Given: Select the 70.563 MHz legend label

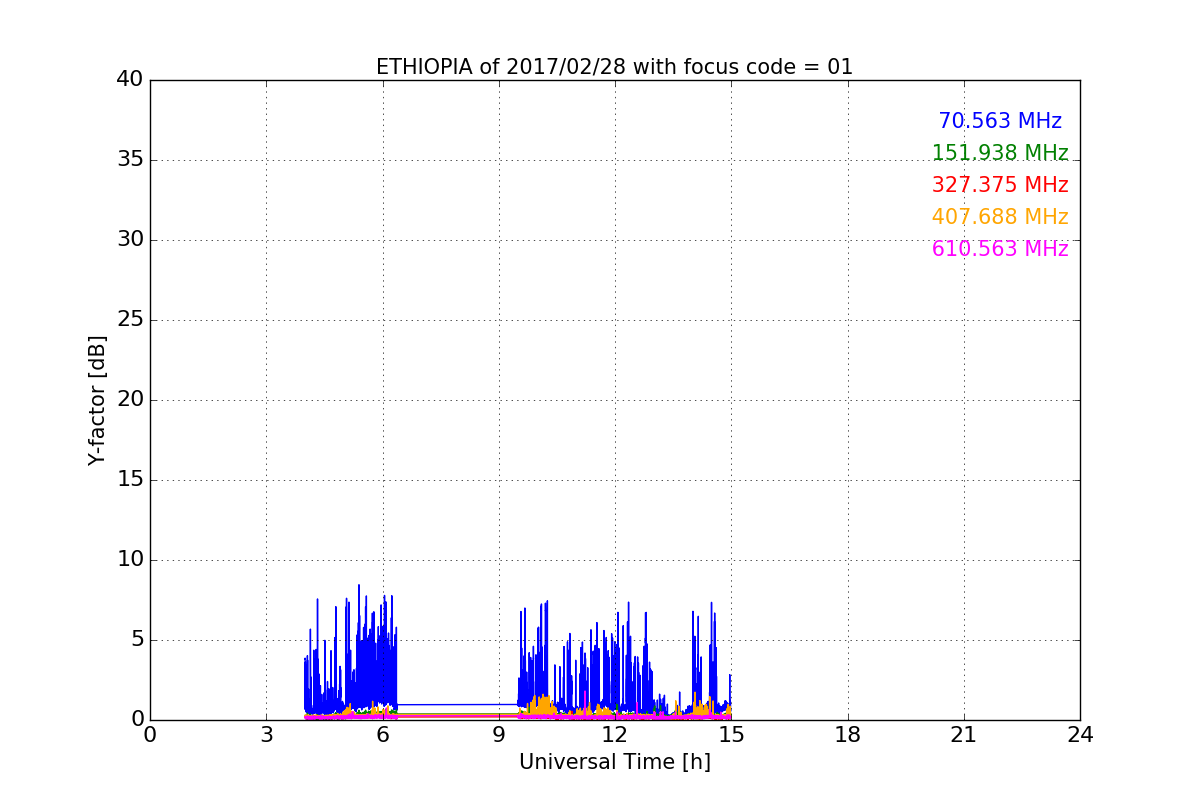Looking at the screenshot, I should (1000, 121).
